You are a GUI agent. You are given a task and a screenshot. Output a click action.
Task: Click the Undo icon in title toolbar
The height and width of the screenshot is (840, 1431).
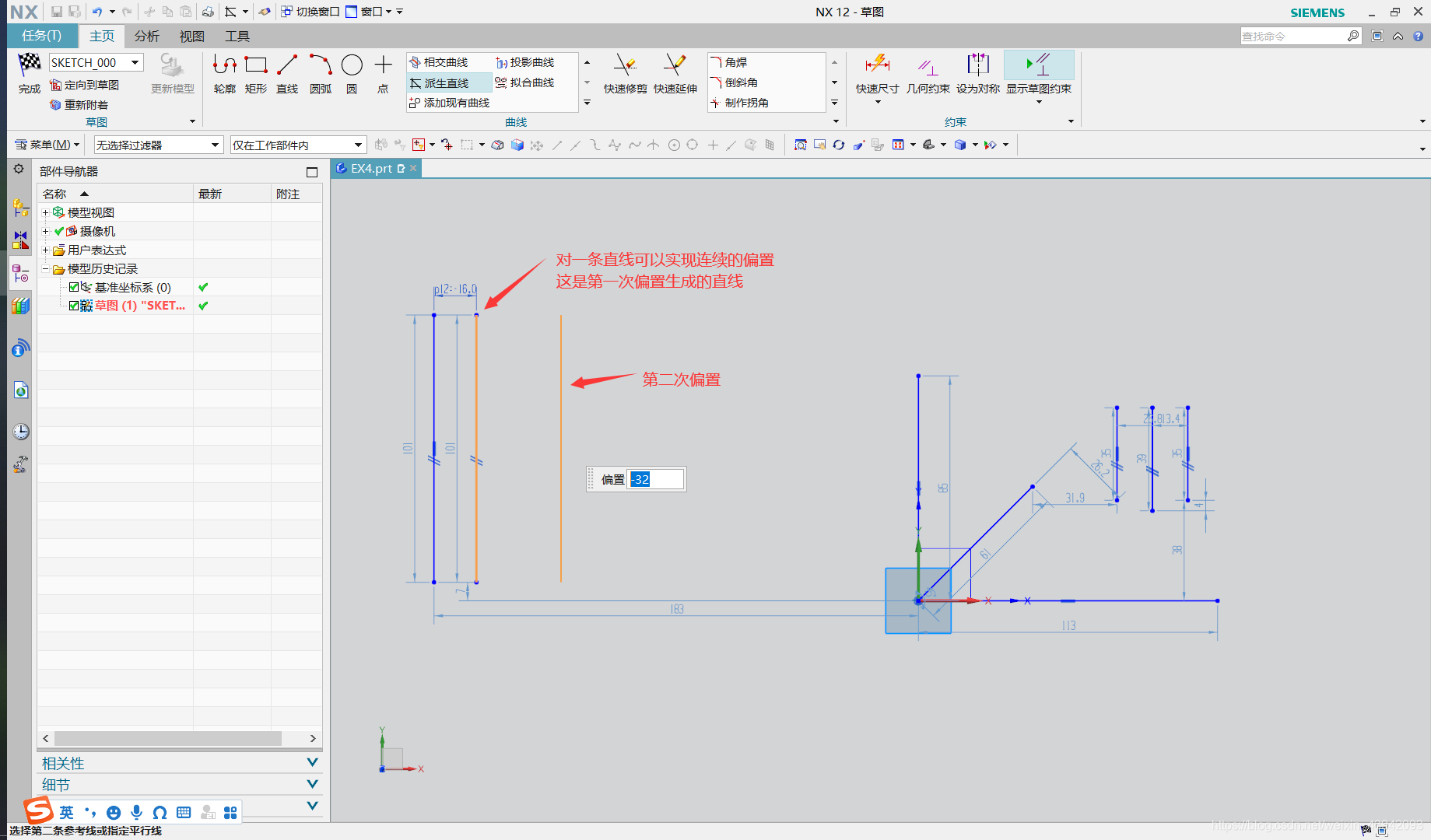point(97,12)
